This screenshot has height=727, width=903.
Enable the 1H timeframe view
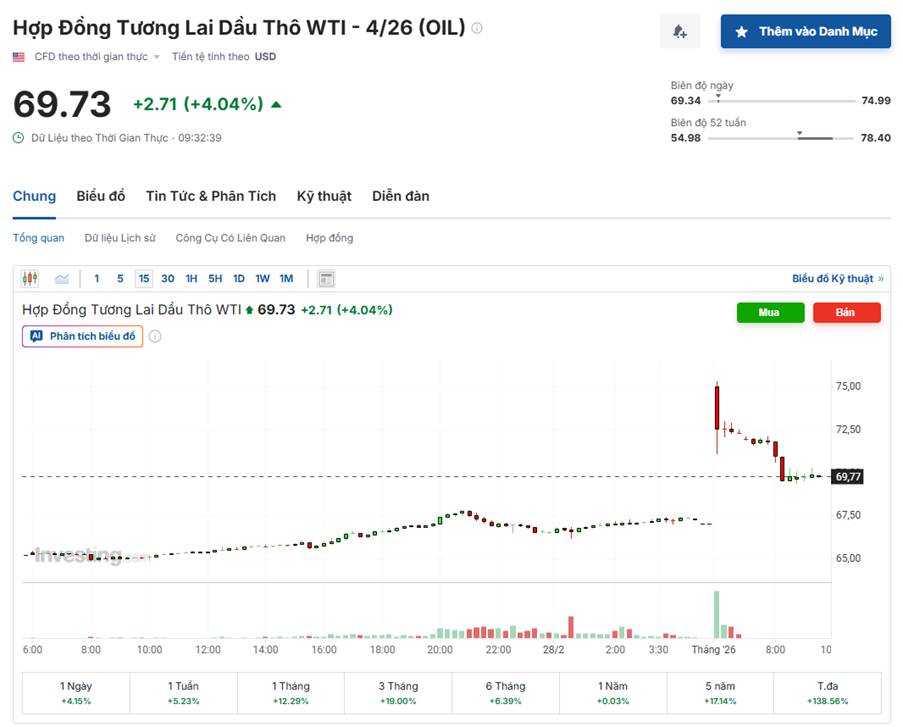click(x=190, y=278)
